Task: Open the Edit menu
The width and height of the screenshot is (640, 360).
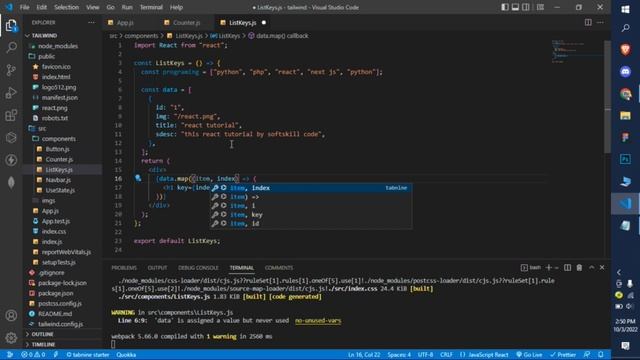Action: coord(41,7)
